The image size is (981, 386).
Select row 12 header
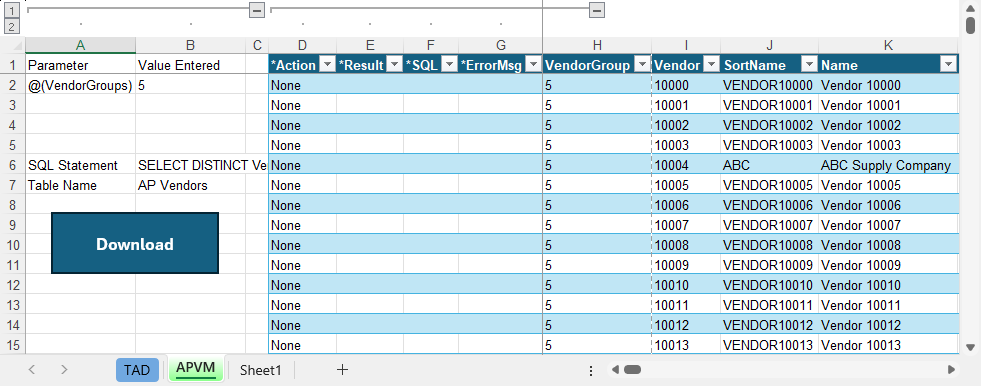pyautogui.click(x=13, y=285)
